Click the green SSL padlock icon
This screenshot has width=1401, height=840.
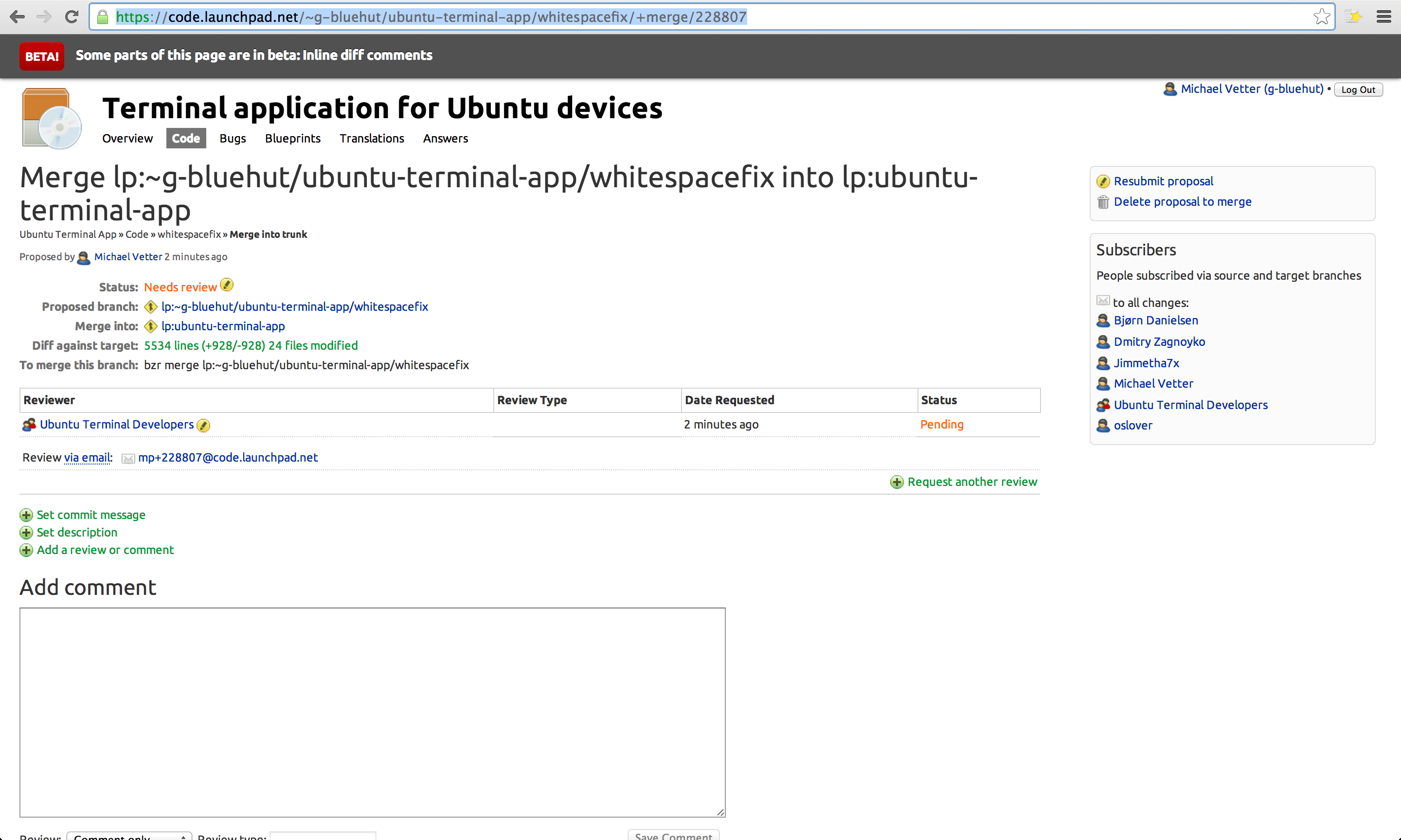103,17
